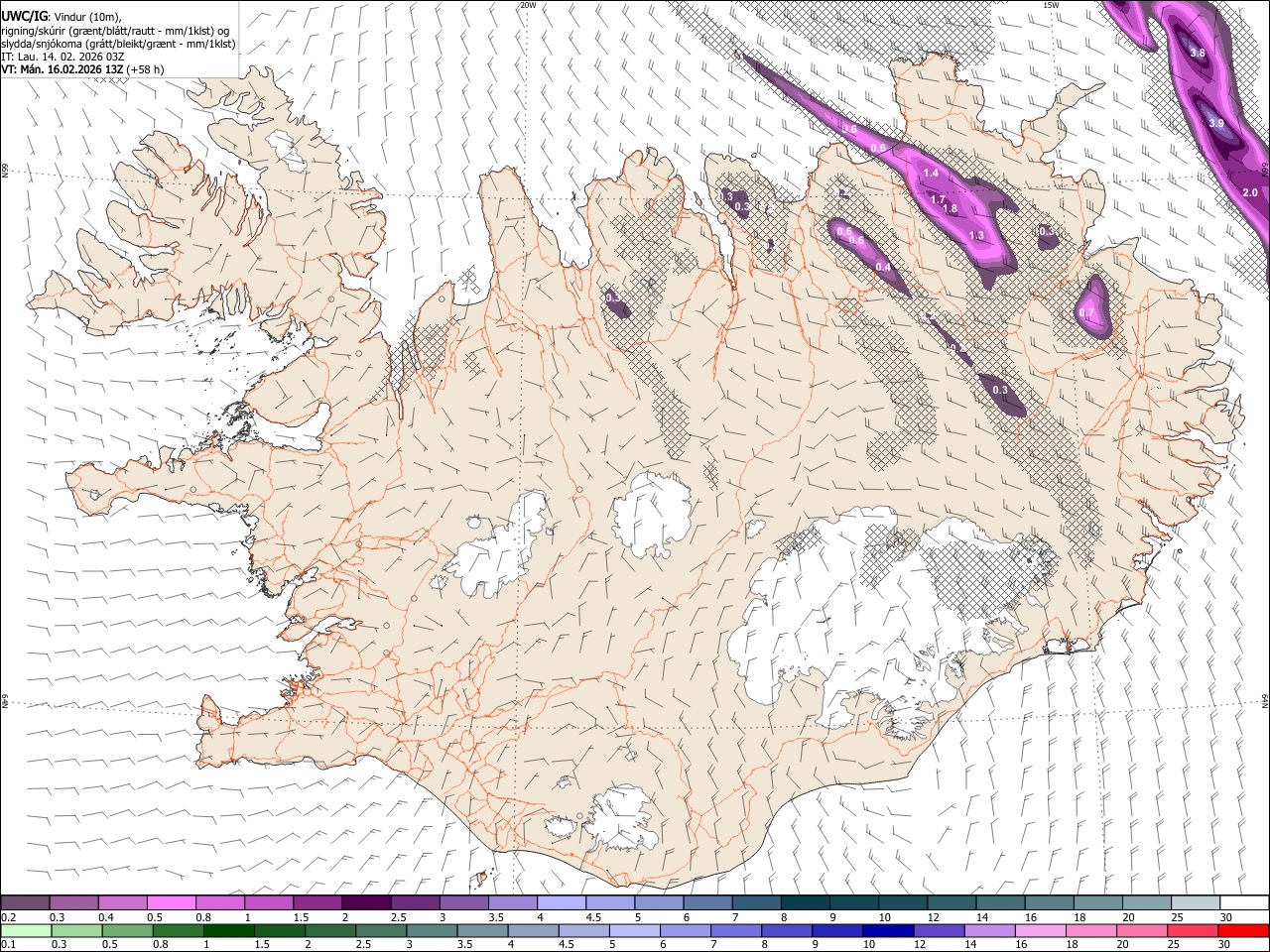Click the 'VT: Mán. 16.02.2026 13Z (+58 h)' line

[82, 69]
